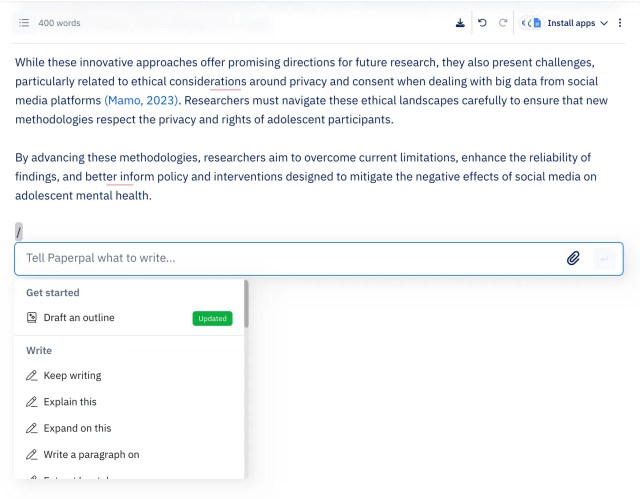Click the text adolescent mental health.

tap(83, 196)
